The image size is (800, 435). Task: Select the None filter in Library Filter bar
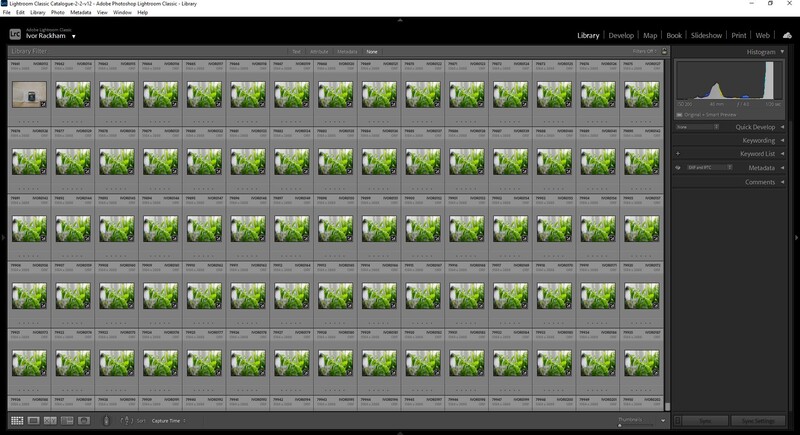(372, 52)
